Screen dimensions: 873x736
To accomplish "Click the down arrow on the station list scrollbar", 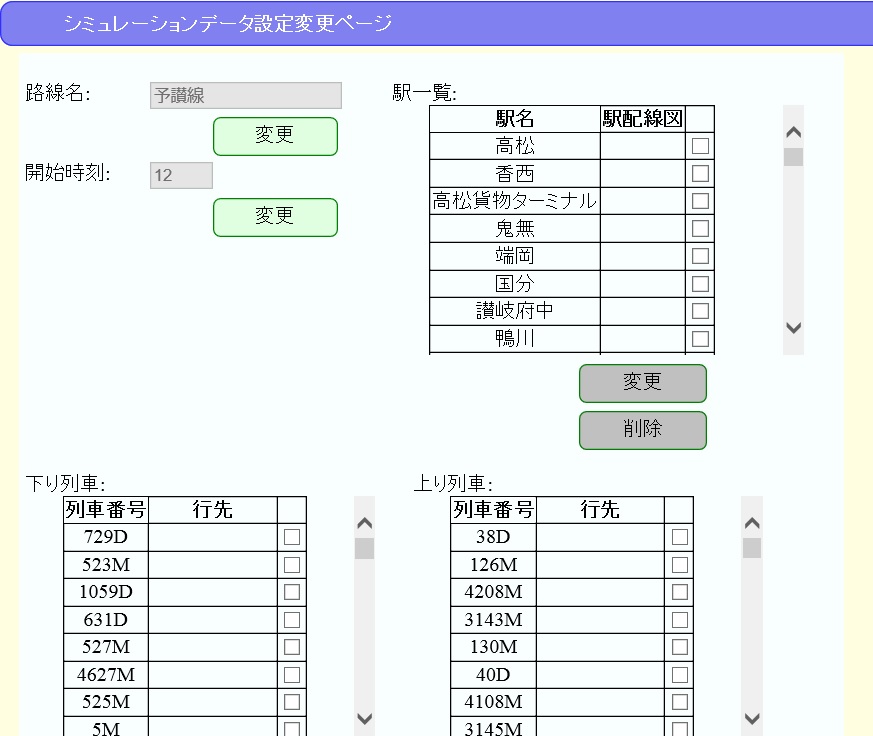I will [x=791, y=328].
